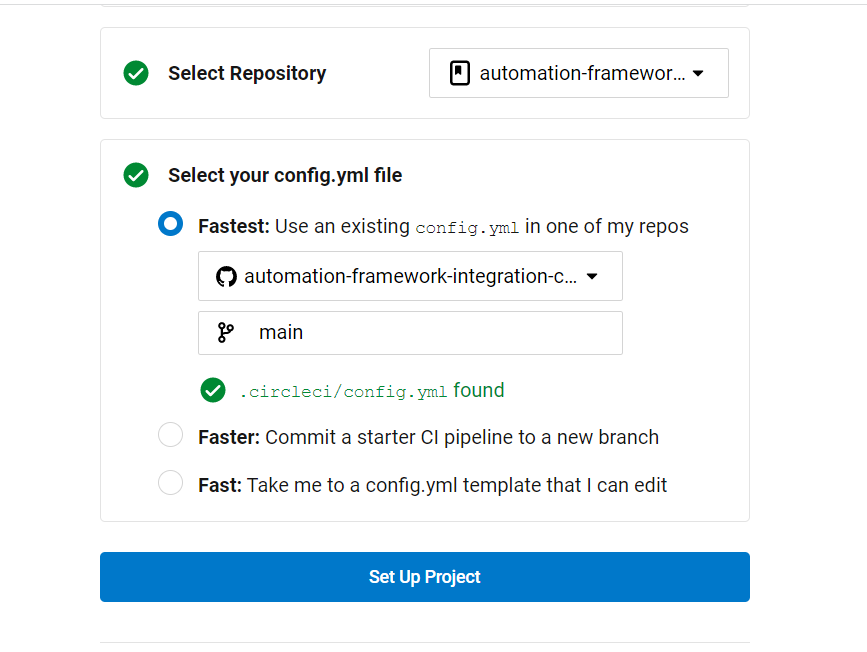Click into the main branch input field
The width and height of the screenshot is (867, 652).
pyautogui.click(x=410, y=333)
